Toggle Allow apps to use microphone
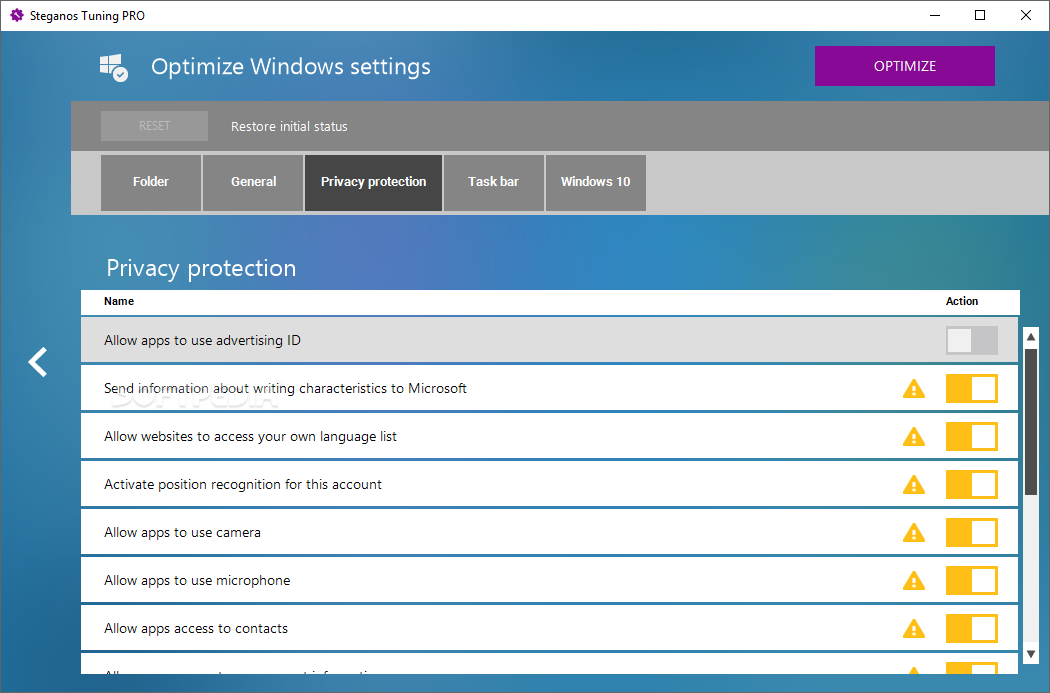 pos(972,581)
